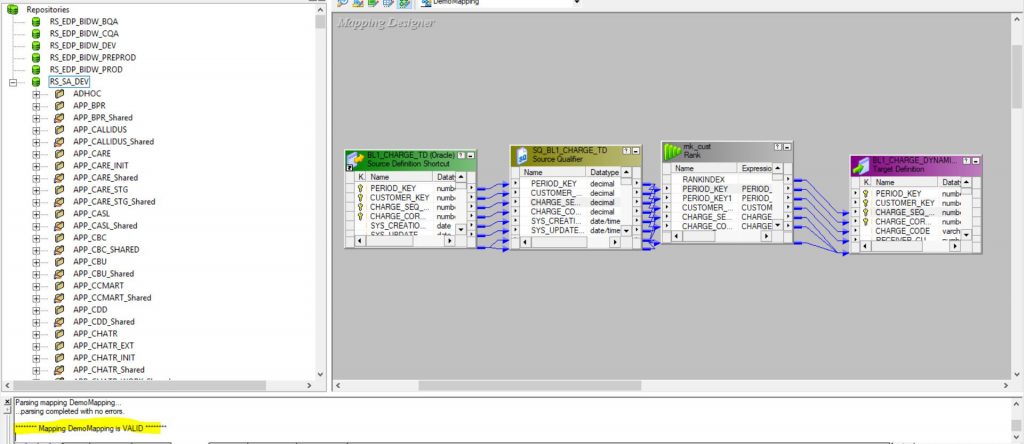Image resolution: width=1024 pixels, height=444 pixels.
Task: Click the RS_EDP_BIDW_BQA repository icon
Action: 36,22
